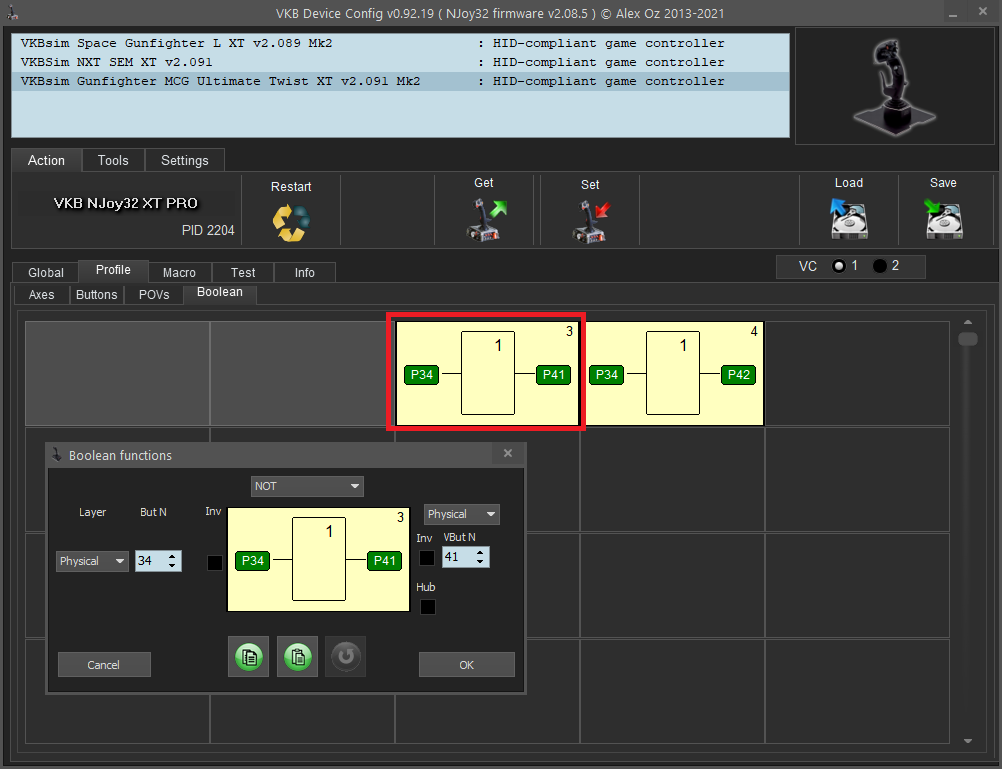Open the Macro tab

point(180,272)
